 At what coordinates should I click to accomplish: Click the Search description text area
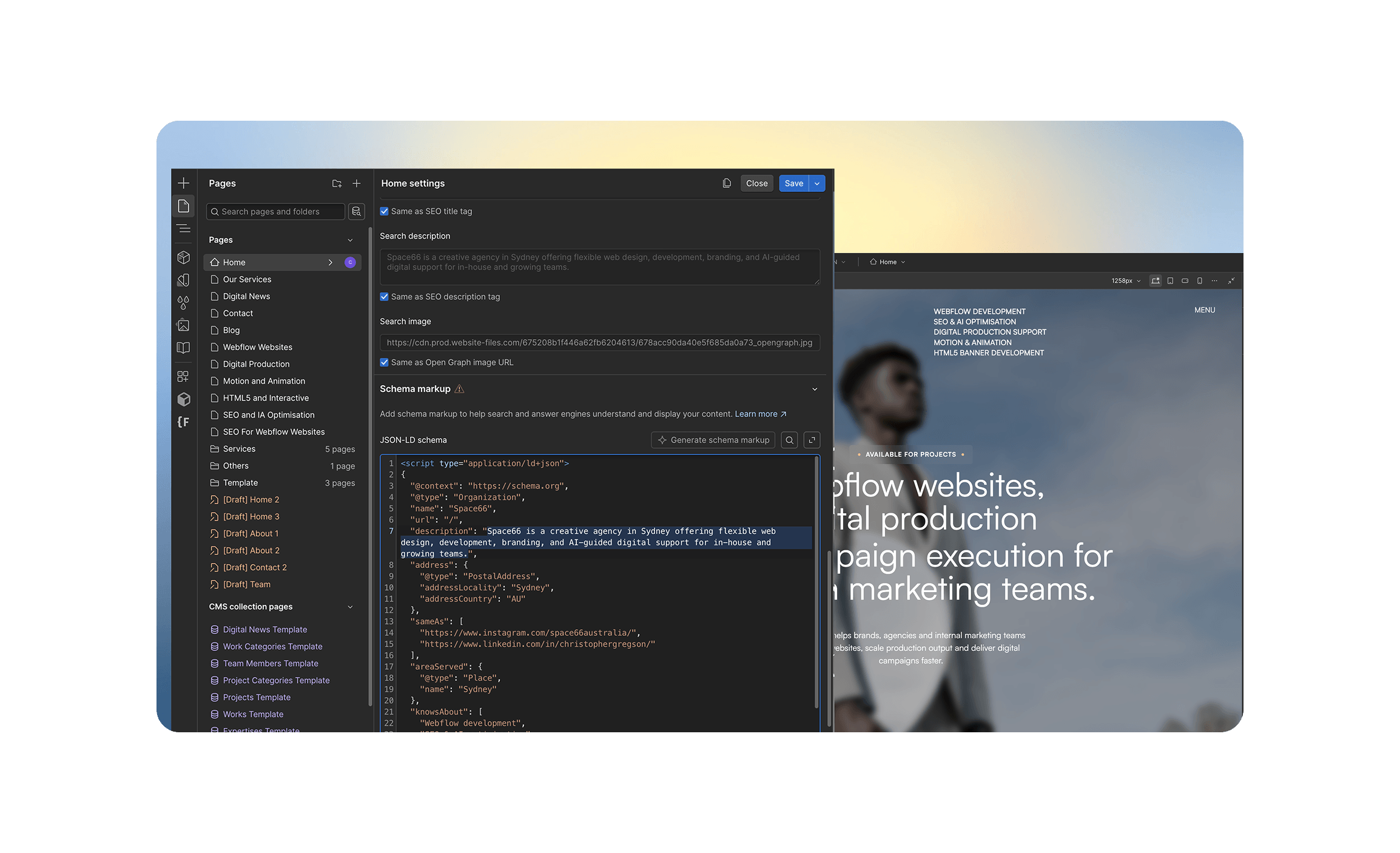(x=600, y=266)
